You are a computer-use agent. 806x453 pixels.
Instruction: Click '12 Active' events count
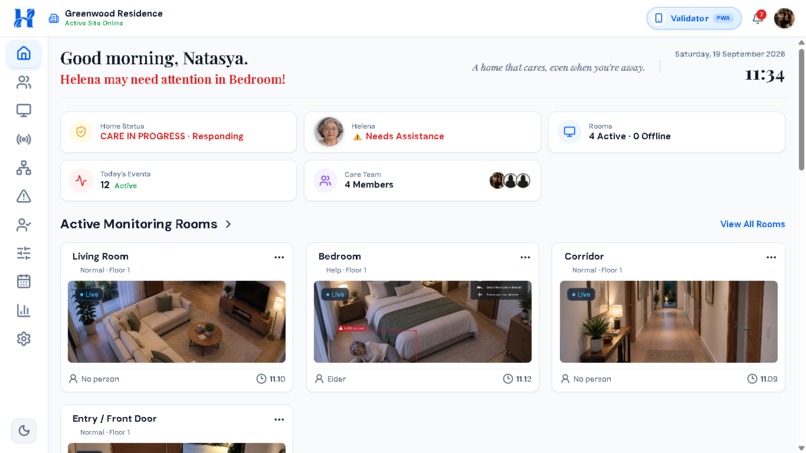pos(119,185)
